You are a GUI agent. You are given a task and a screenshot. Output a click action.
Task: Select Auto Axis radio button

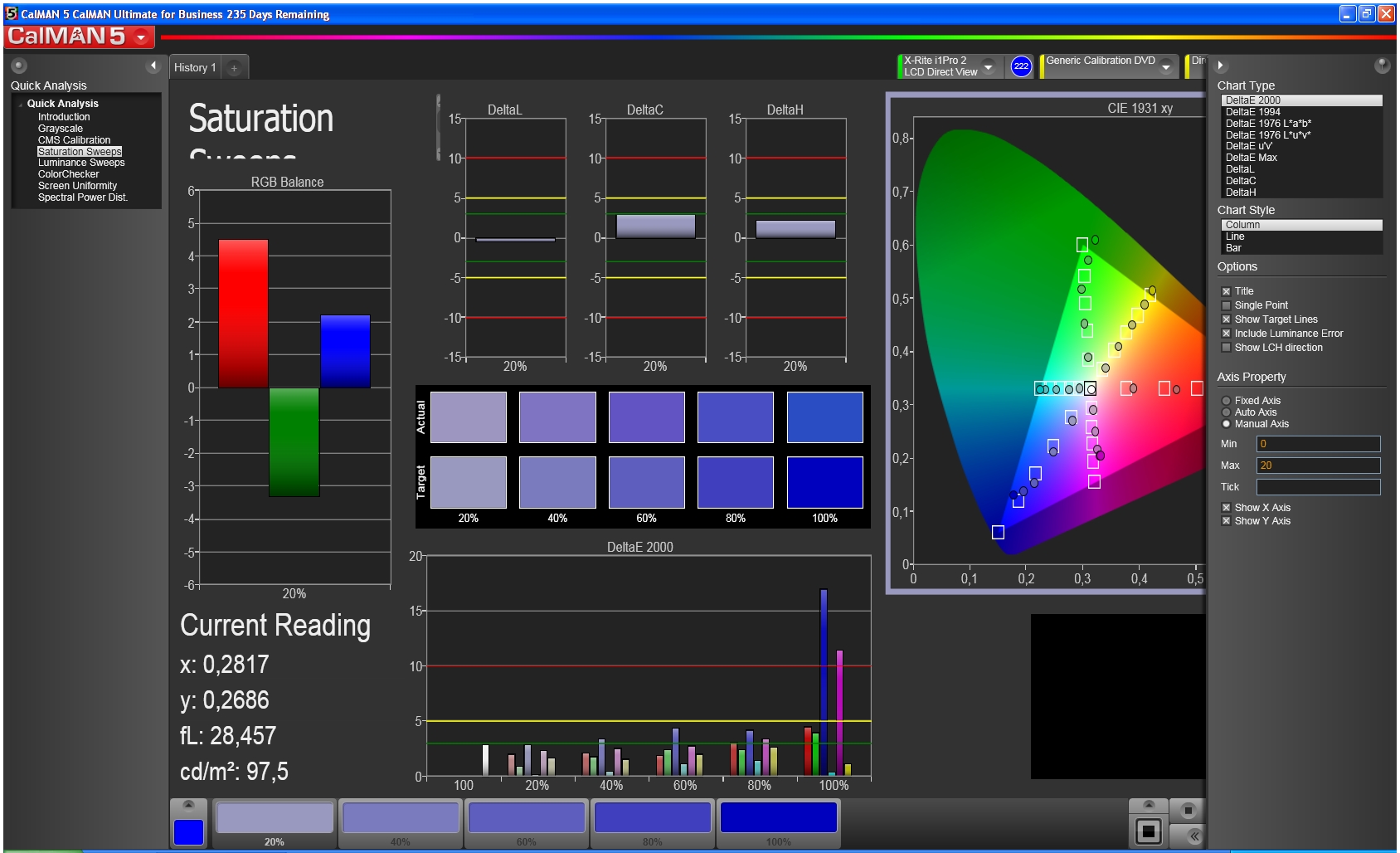1226,412
